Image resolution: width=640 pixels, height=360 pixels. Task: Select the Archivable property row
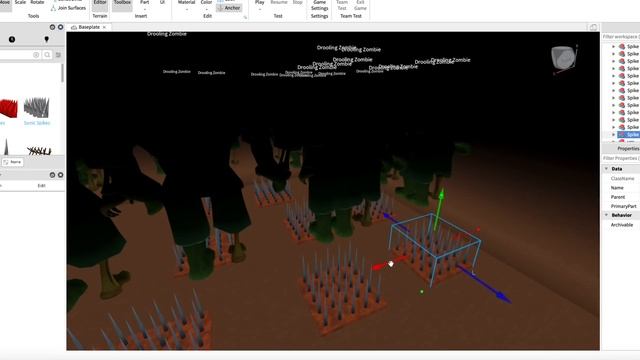621,225
